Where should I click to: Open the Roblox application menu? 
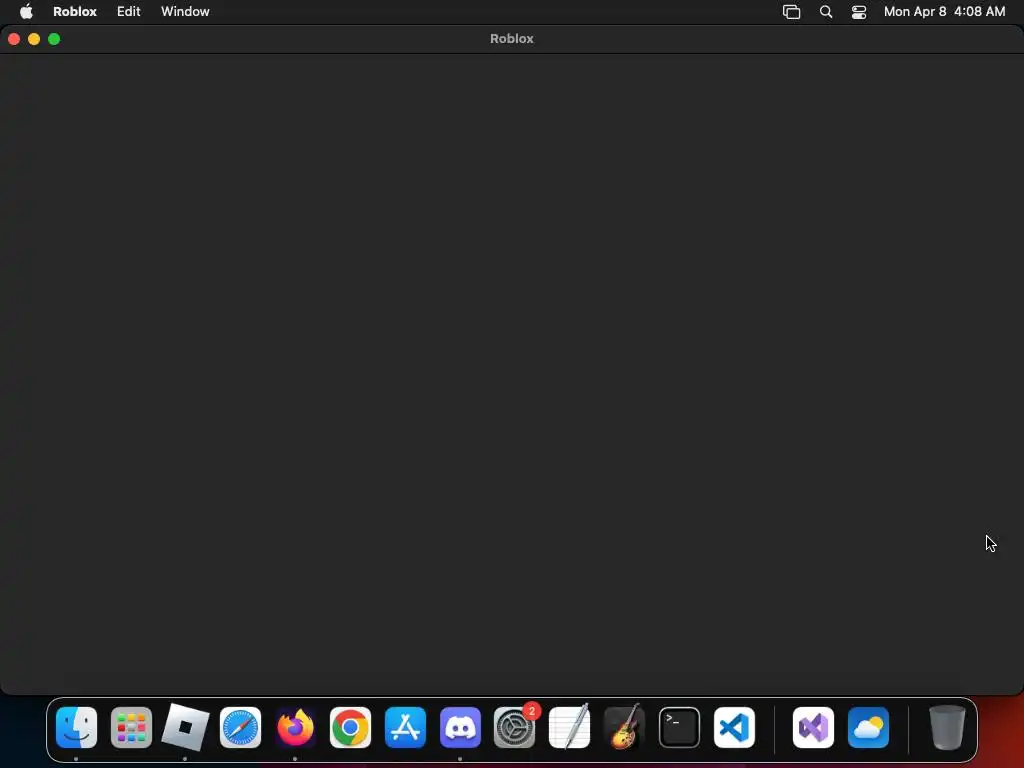click(x=75, y=12)
